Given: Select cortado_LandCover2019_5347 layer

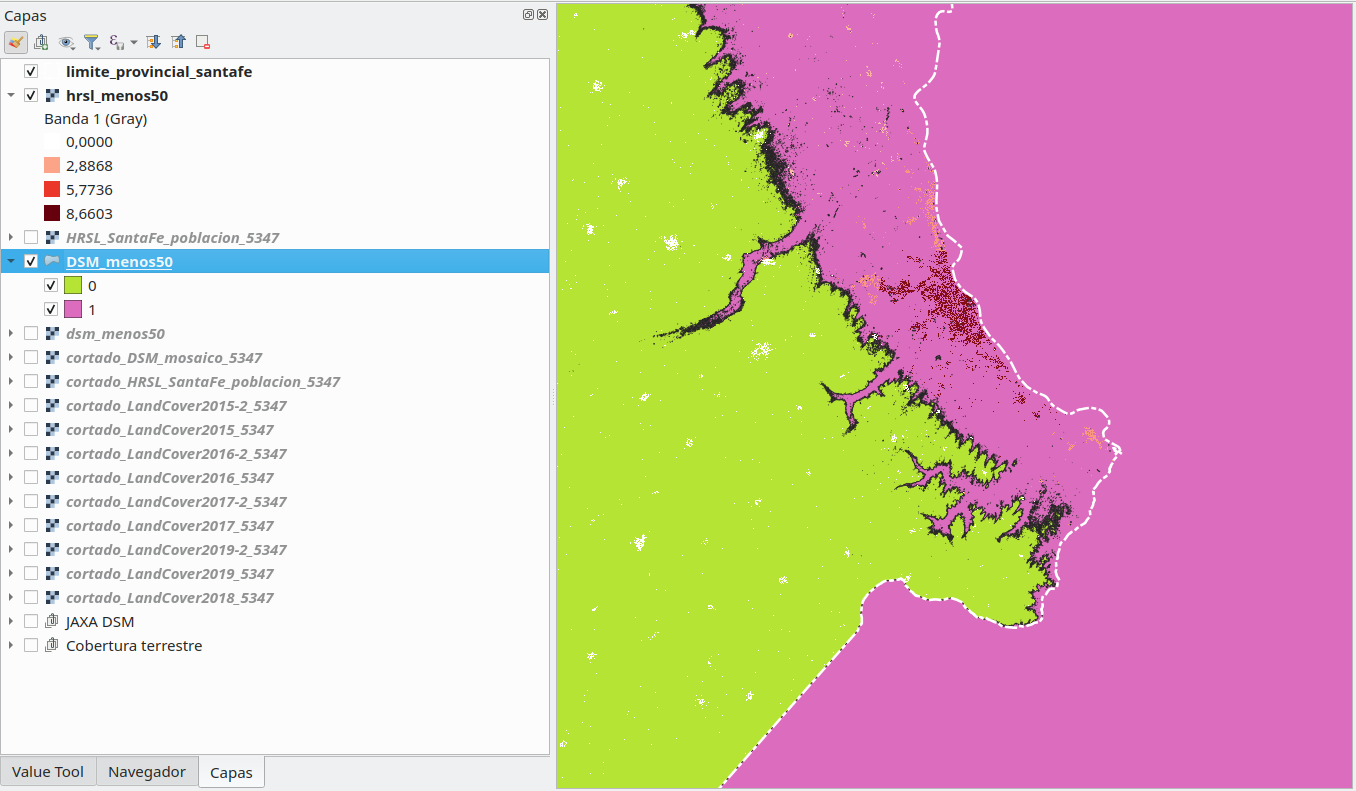Looking at the screenshot, I should click(170, 574).
